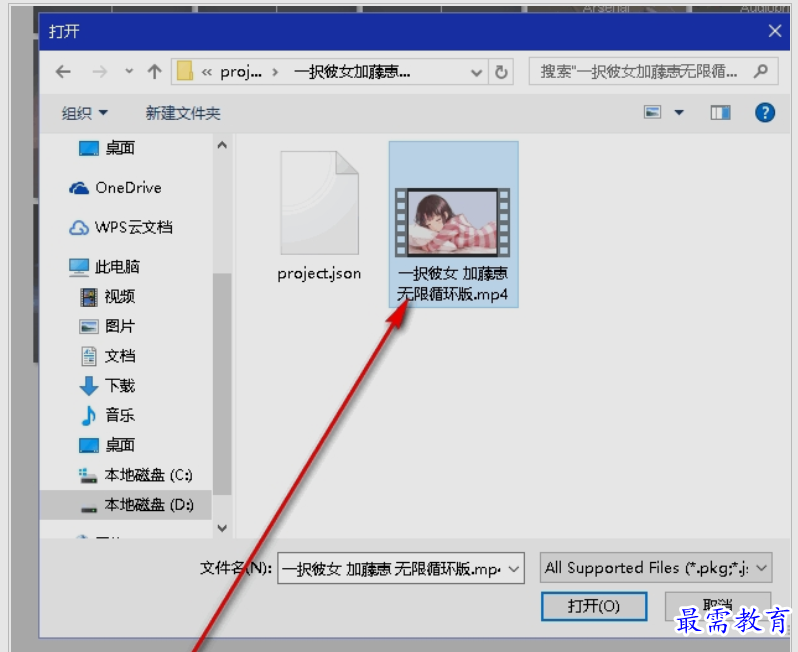Screen dimensions: 798x652
Task: Open 本地磁盘 (C:)
Action: click(x=149, y=475)
